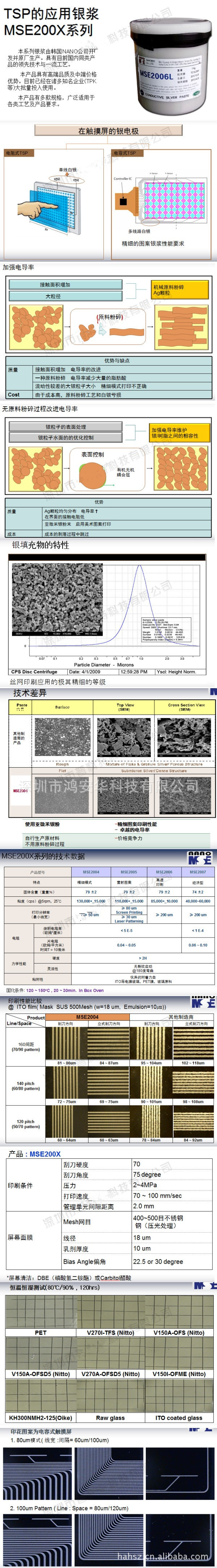Select the title 'TSP的应用银浆 MSE200X系列'
The width and height of the screenshot is (217, 1568).
[x=51, y=22]
